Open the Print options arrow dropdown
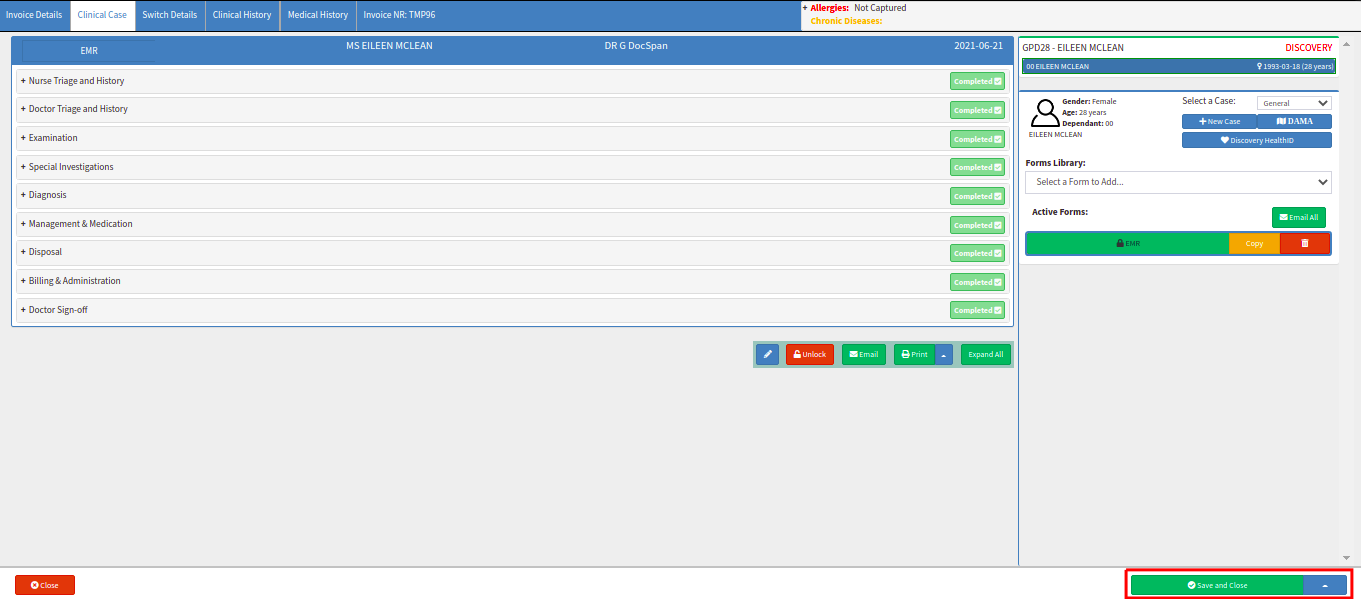 tap(944, 354)
